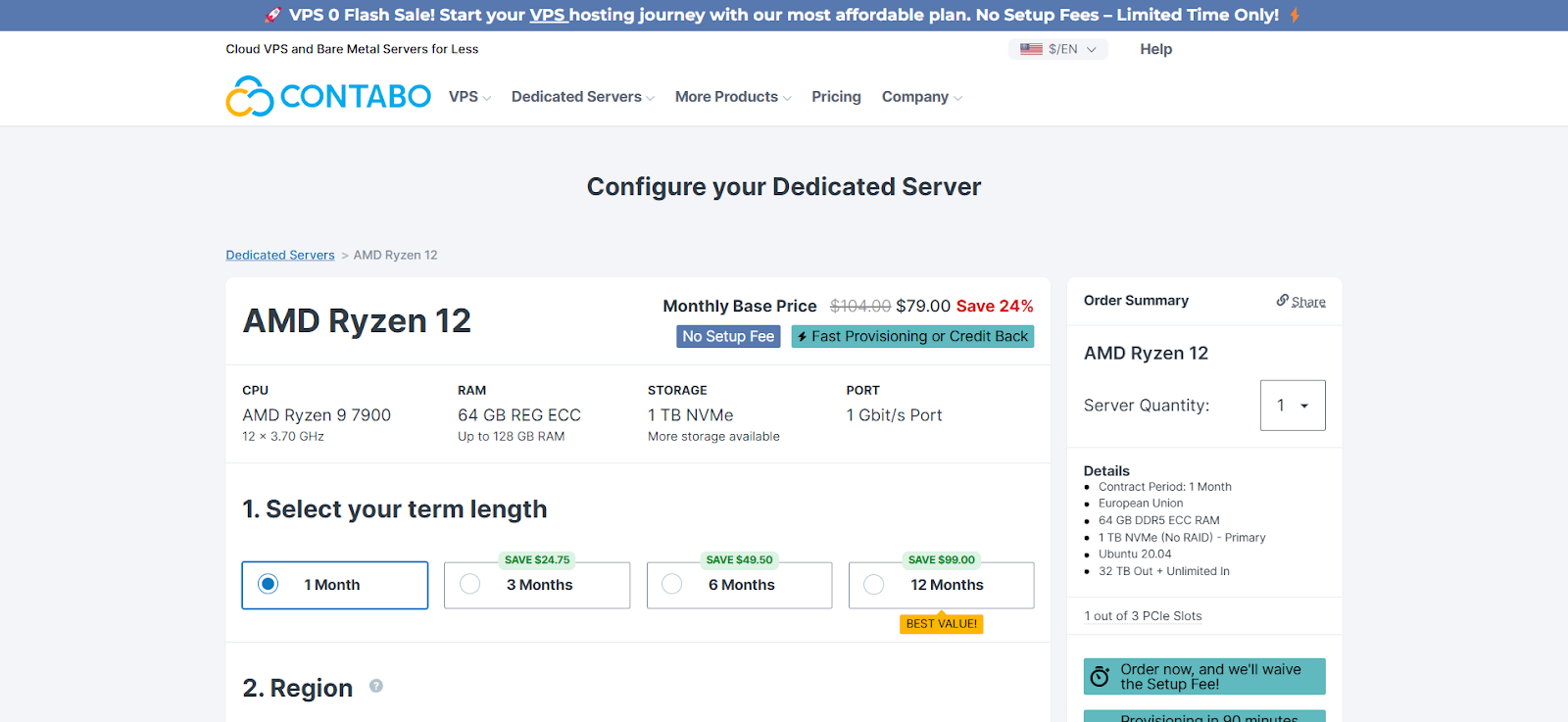Click the lightning bolt icon in the sale banner
Viewport: 1568px width, 722px height.
(x=1295, y=15)
